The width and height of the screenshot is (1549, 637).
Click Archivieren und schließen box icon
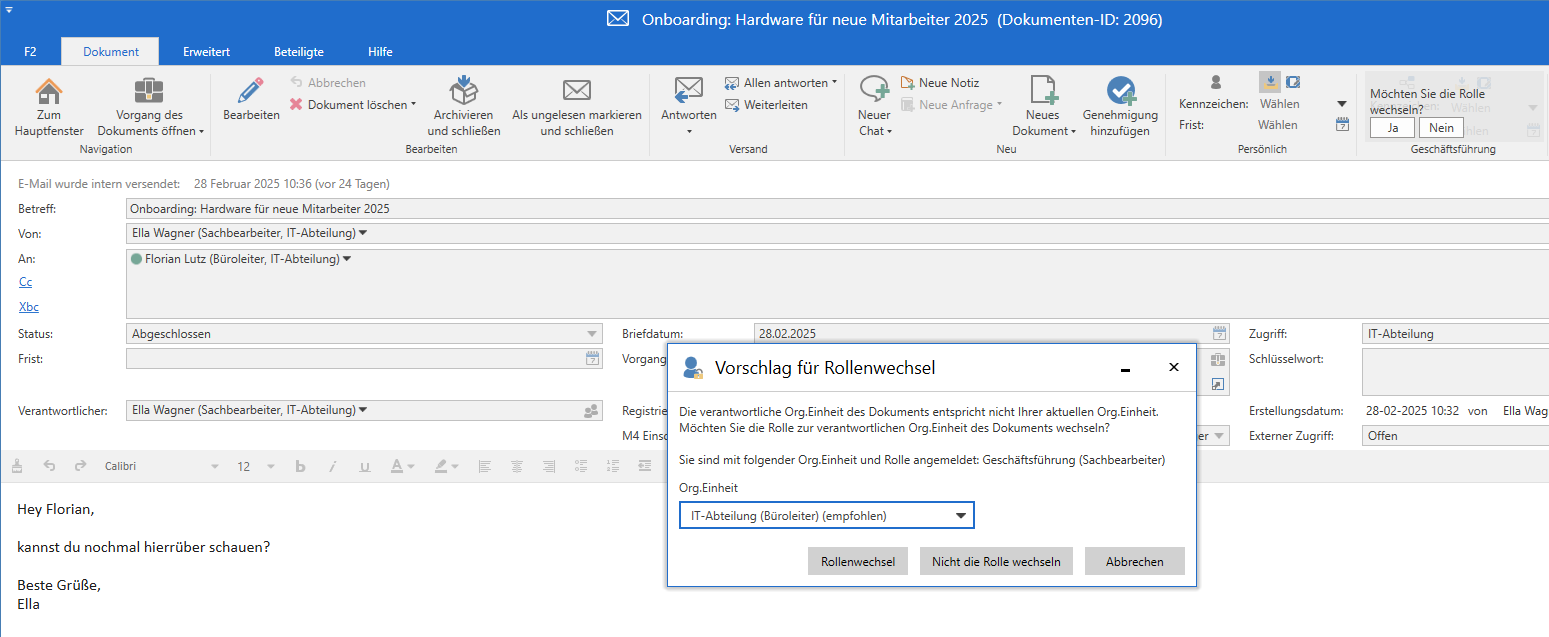(x=463, y=91)
